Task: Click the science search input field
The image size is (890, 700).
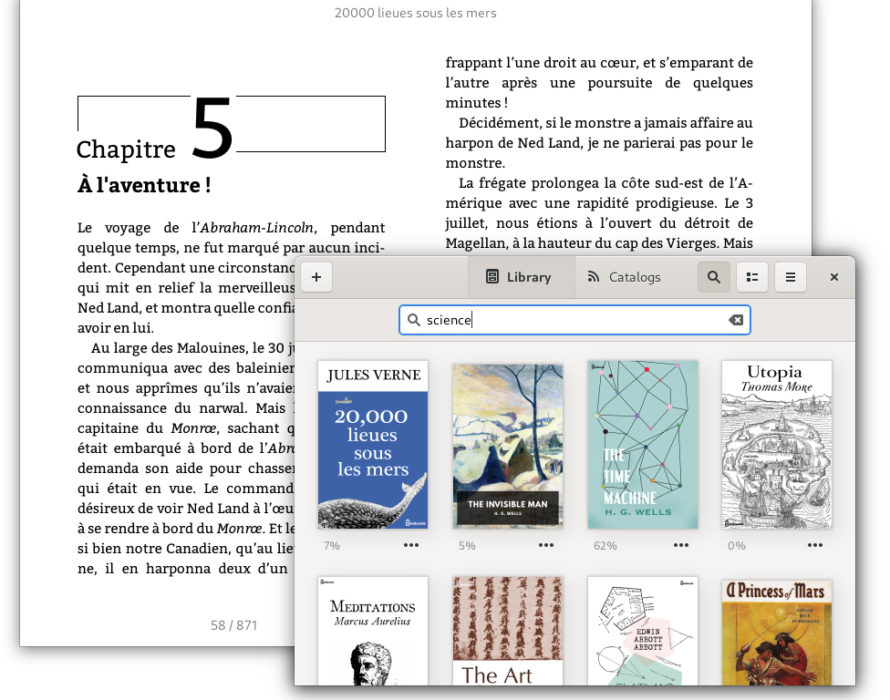Action: (x=570, y=320)
